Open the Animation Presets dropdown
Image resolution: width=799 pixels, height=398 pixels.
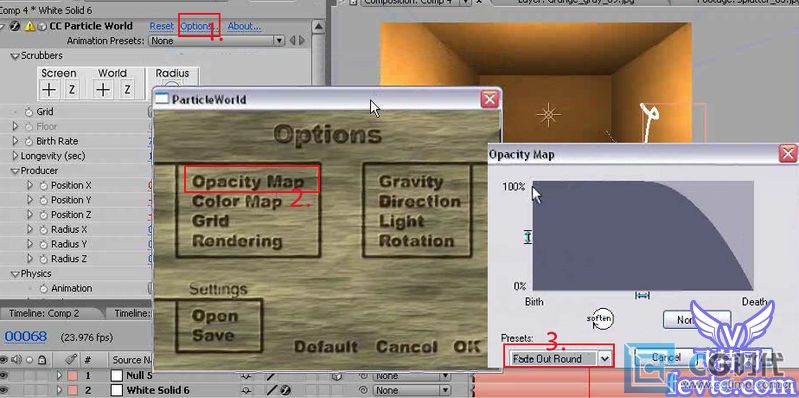click(x=216, y=40)
